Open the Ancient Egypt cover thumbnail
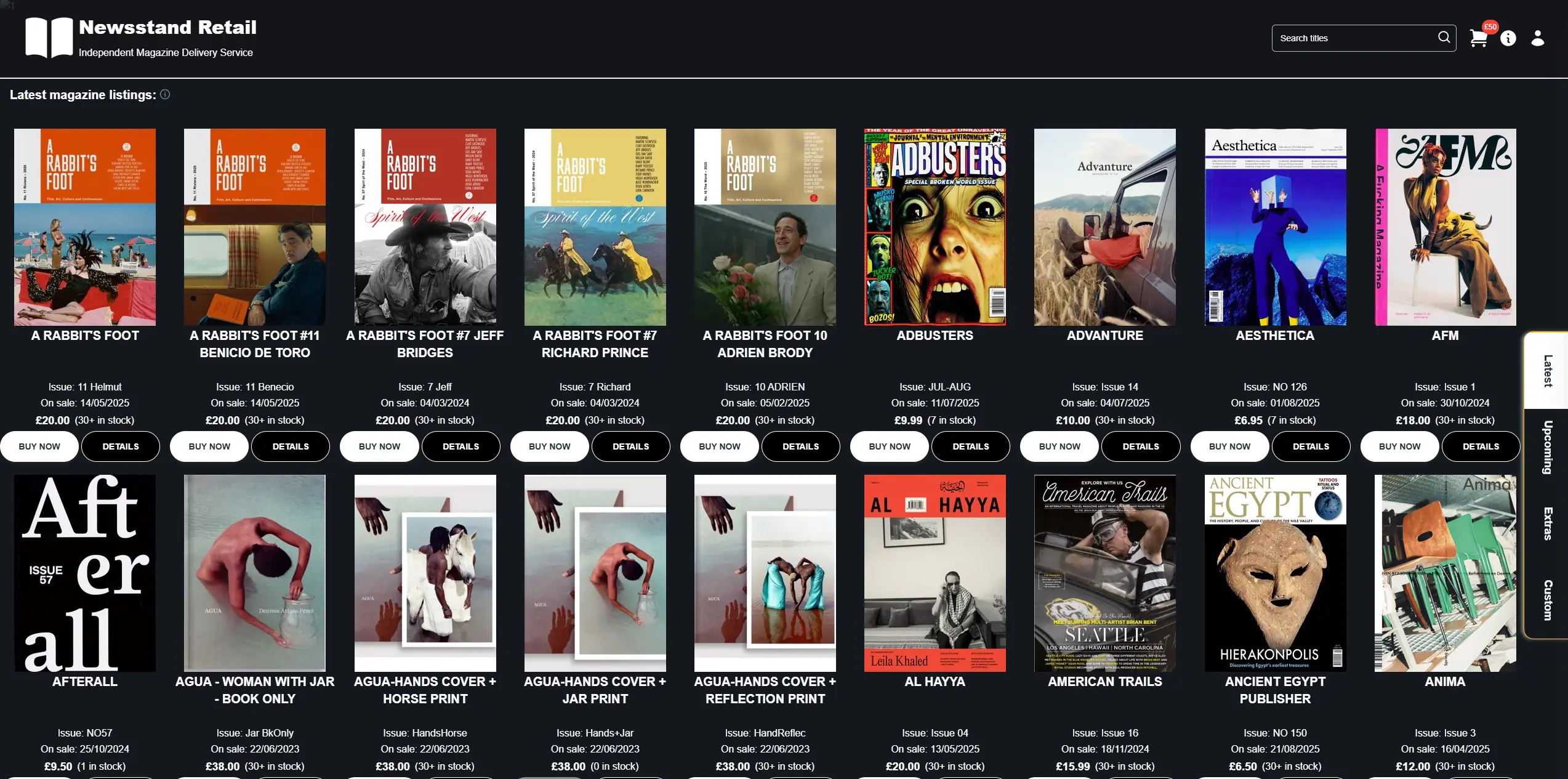 point(1275,573)
